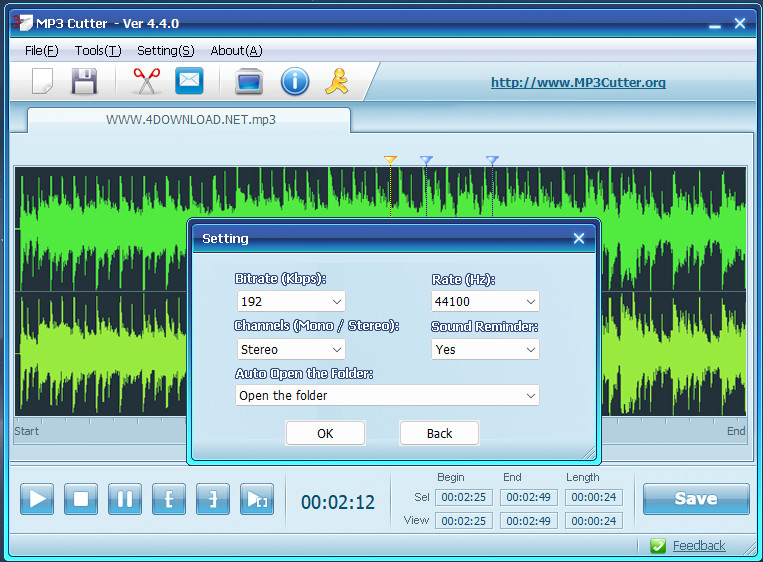This screenshot has width=763, height=562.
Task: Open the Tools menu
Action: point(98,50)
